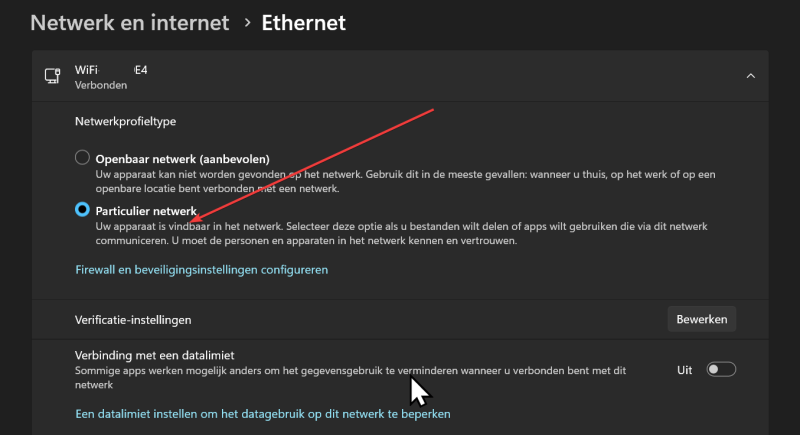Click the Verificatie-instellingen row label
The height and width of the screenshot is (435, 800).
pyautogui.click(x=133, y=320)
